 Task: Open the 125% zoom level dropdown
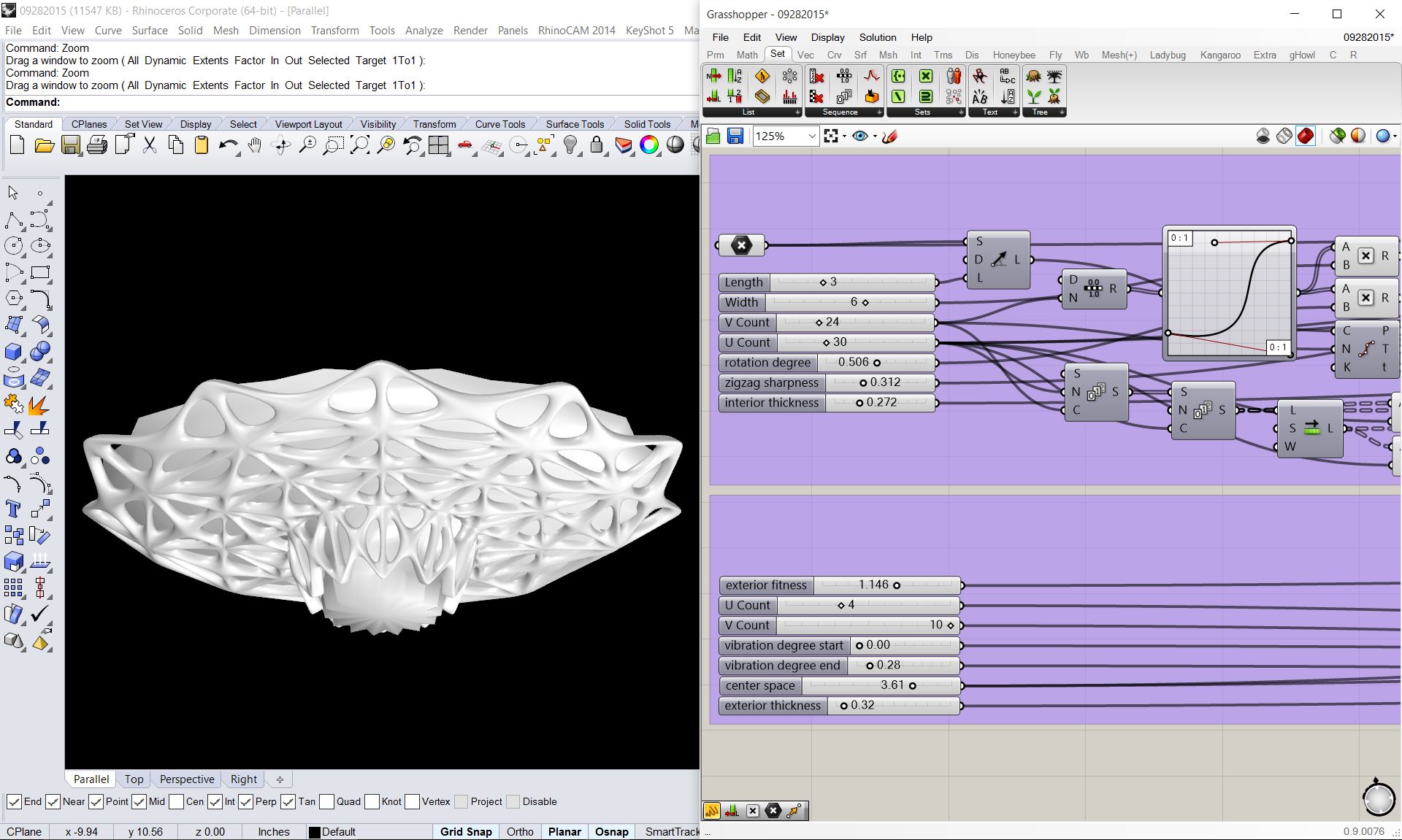click(x=811, y=136)
